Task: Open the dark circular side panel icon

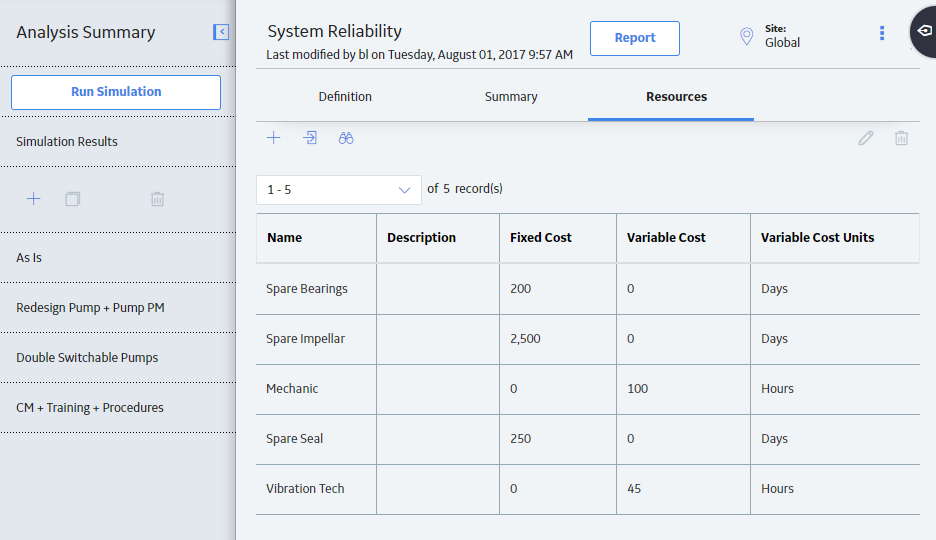Action: [924, 31]
